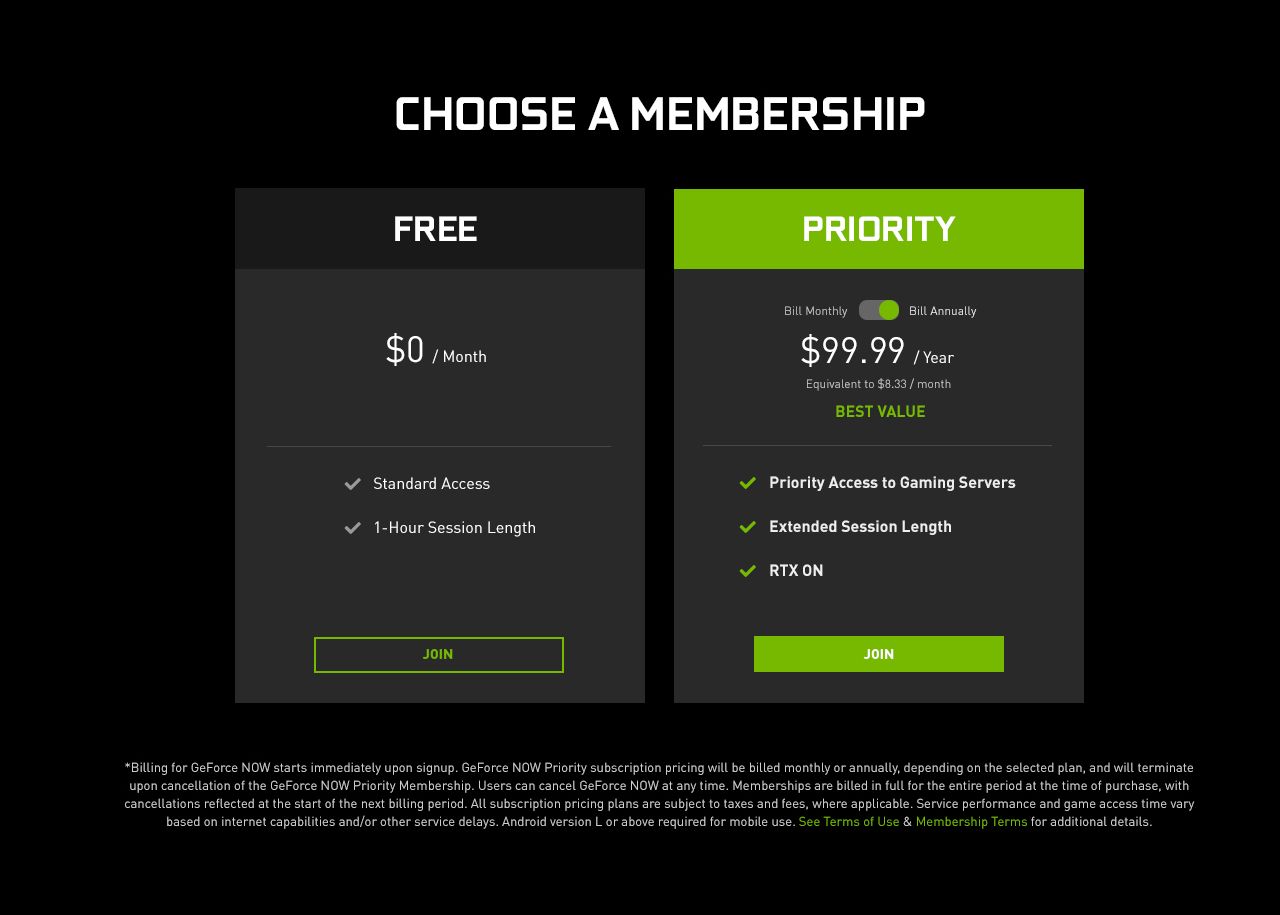This screenshot has height=915, width=1280.
Task: Open the Membership Terms link
Action: [x=971, y=822]
